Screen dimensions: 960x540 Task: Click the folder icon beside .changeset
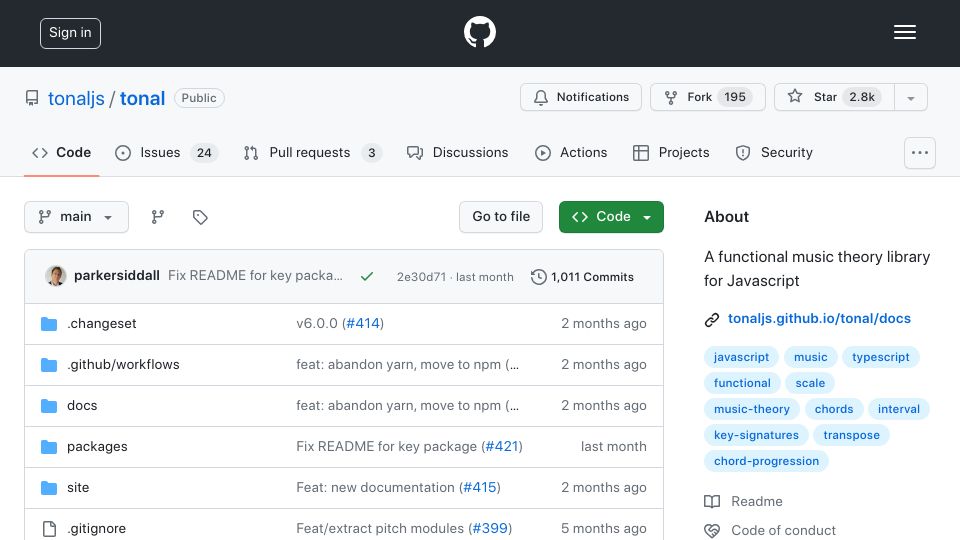[x=49, y=324]
